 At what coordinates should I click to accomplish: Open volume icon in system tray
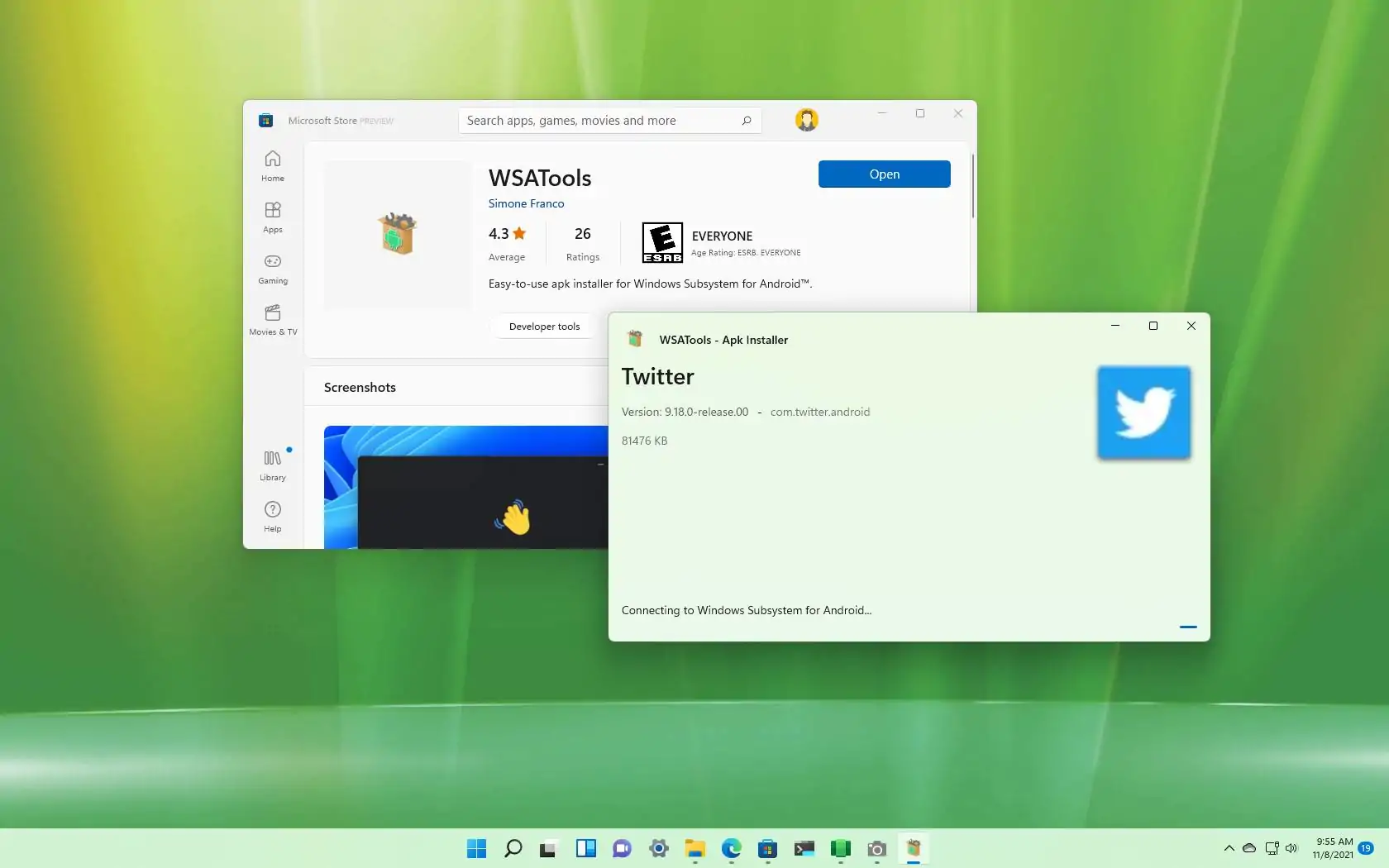(1291, 848)
